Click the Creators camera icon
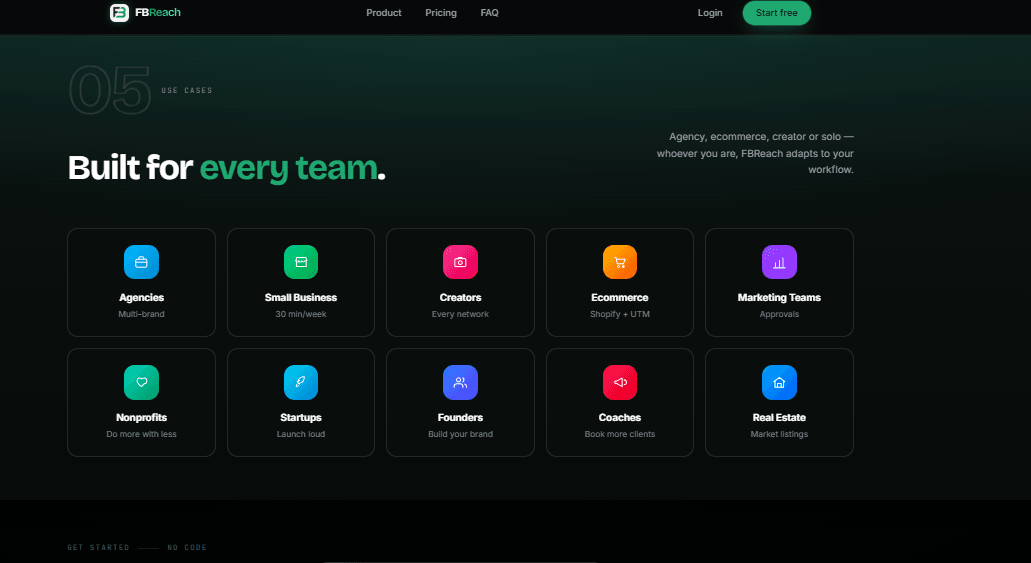 point(460,262)
